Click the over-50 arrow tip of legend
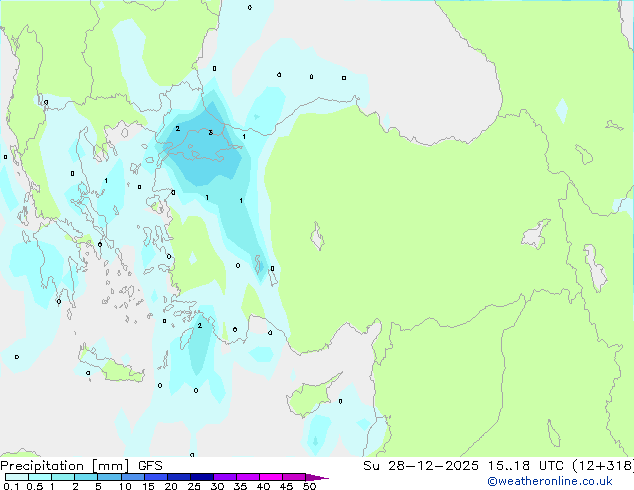The width and height of the screenshot is (634, 490). tap(317, 477)
